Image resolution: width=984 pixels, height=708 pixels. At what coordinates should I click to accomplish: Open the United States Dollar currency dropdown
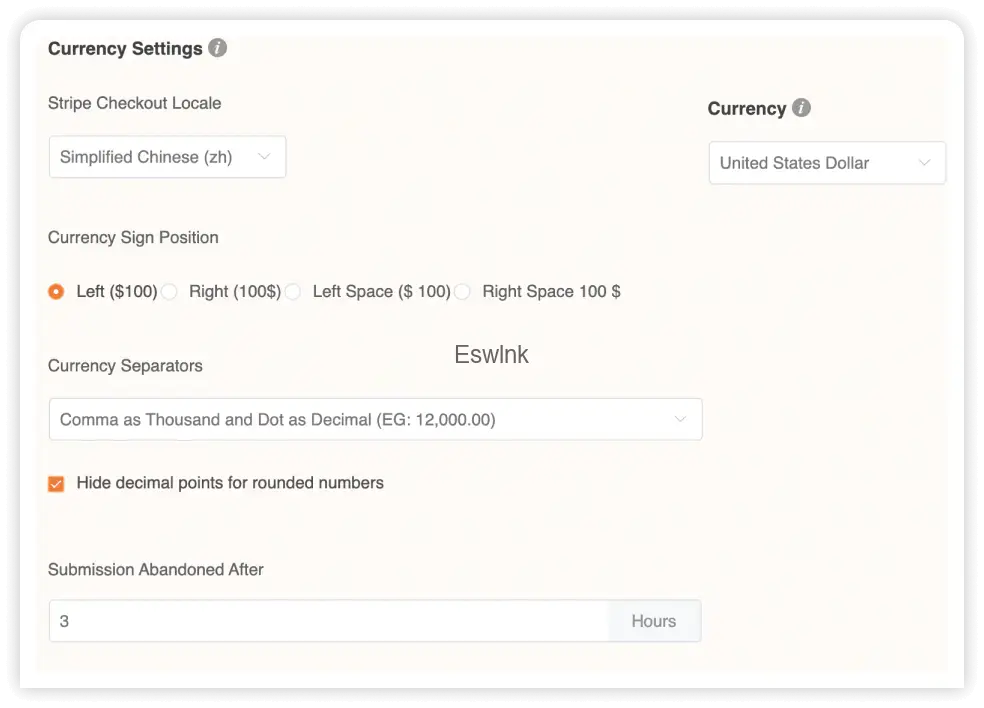pos(826,163)
